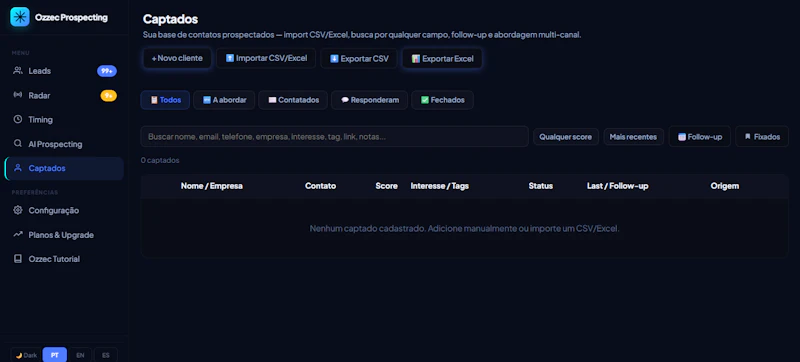Image resolution: width=800 pixels, height=362 pixels.
Task: Toggle the Fixados pinned filter
Action: tap(762, 137)
